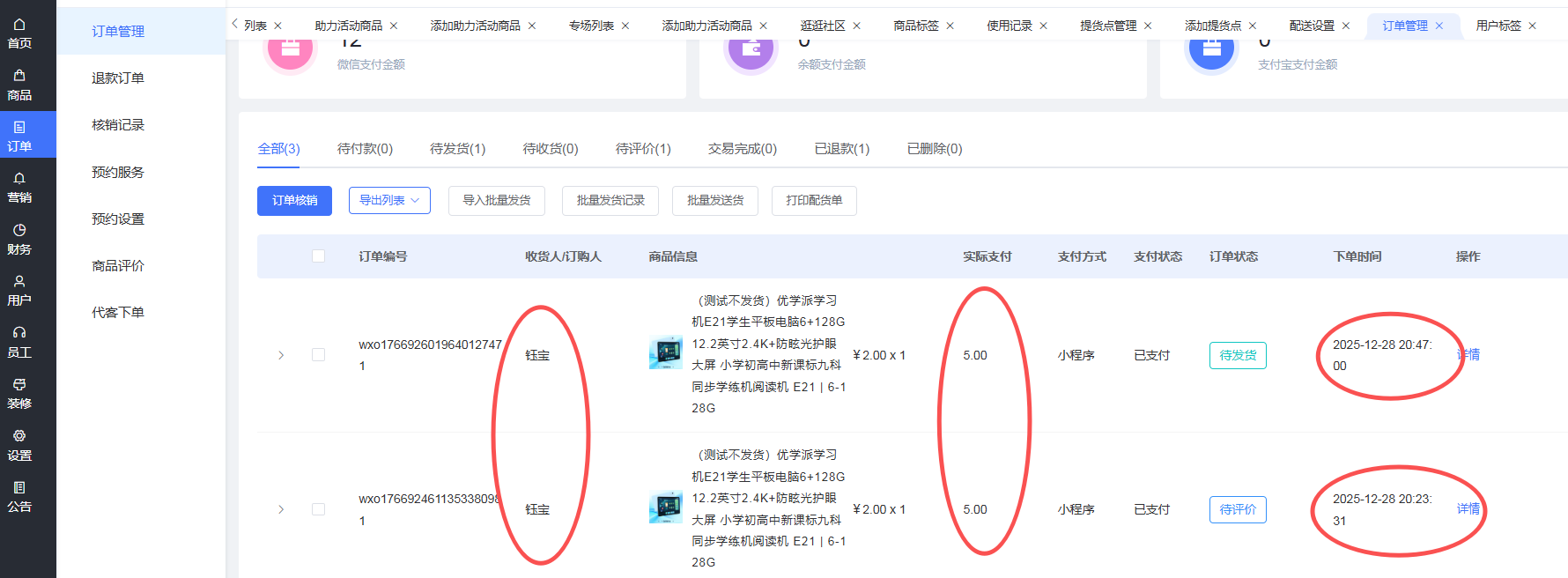
Task: Click the purple 余额支付金额 wallet icon
Action: click(x=751, y=49)
